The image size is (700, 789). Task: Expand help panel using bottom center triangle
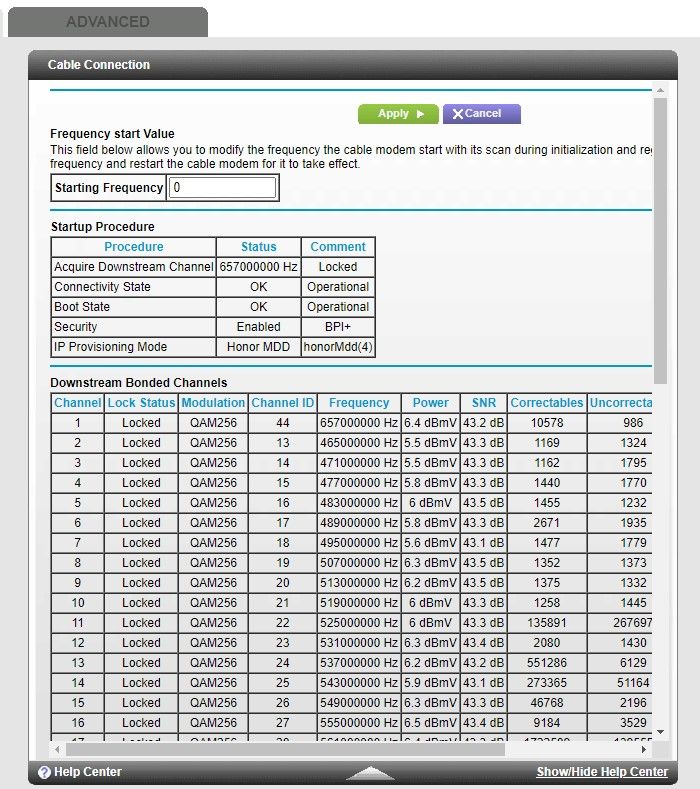pyautogui.click(x=370, y=772)
